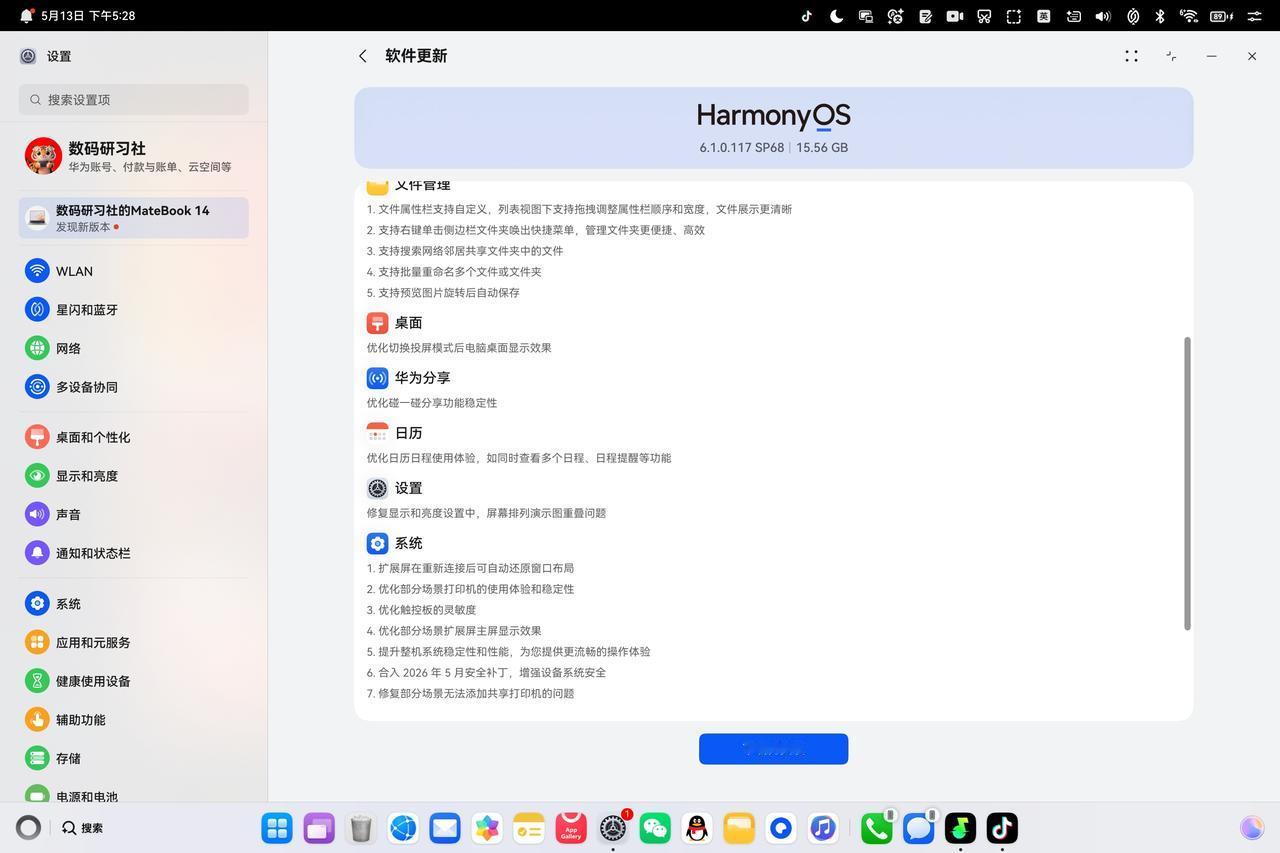Open control center sliders icon
1280x853 pixels.
[x=1254, y=16]
